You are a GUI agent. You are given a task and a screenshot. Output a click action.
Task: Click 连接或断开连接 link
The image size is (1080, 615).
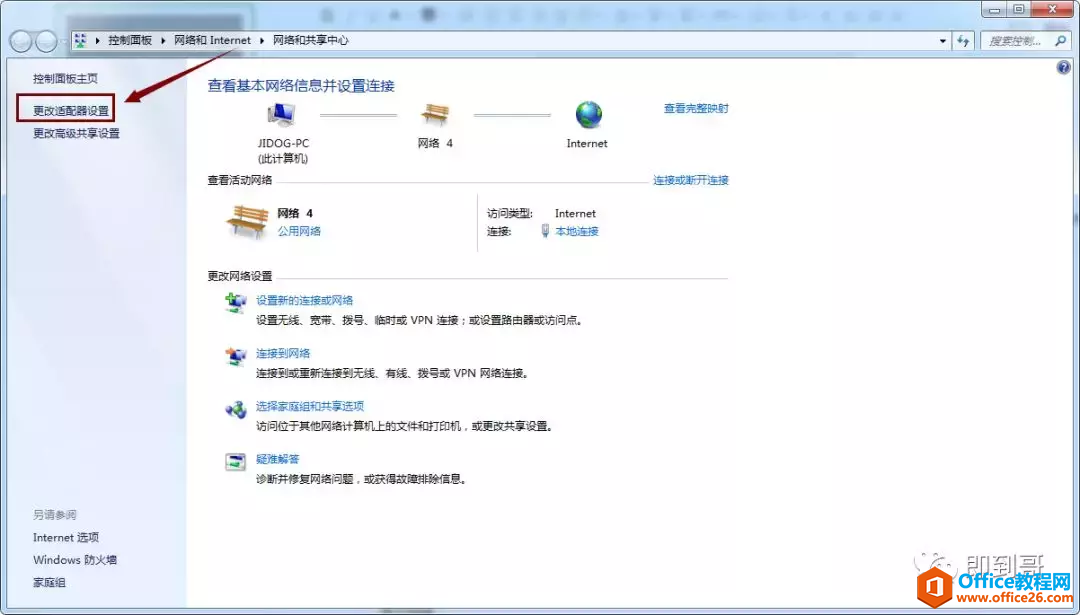691,180
